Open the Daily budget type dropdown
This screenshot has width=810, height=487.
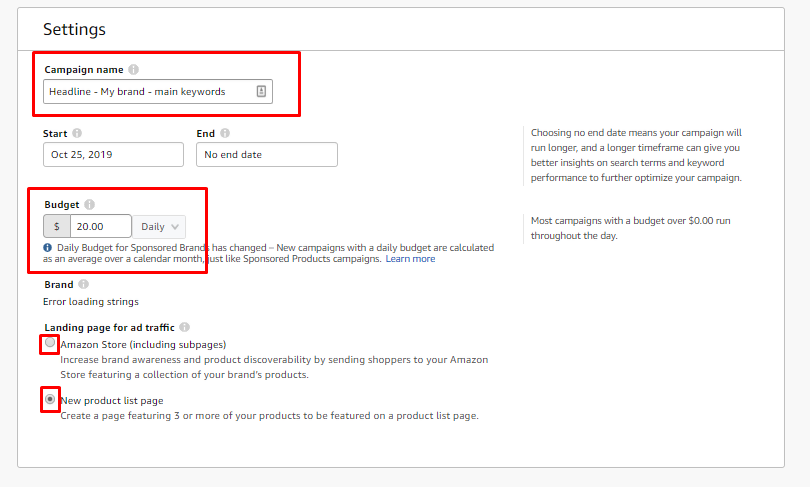[x=159, y=227]
